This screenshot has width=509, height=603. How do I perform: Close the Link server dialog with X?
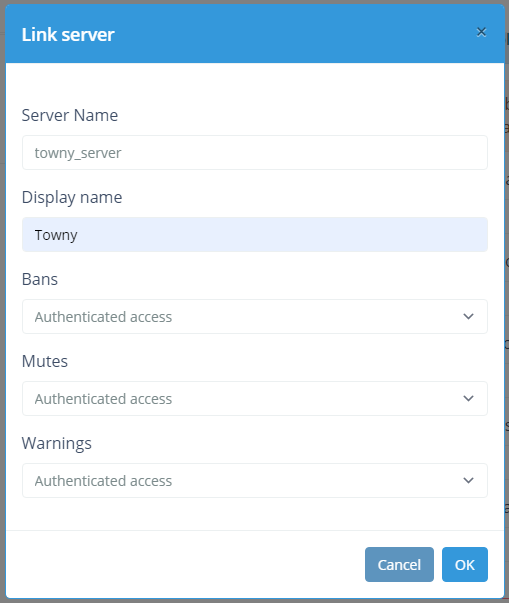pos(481,32)
